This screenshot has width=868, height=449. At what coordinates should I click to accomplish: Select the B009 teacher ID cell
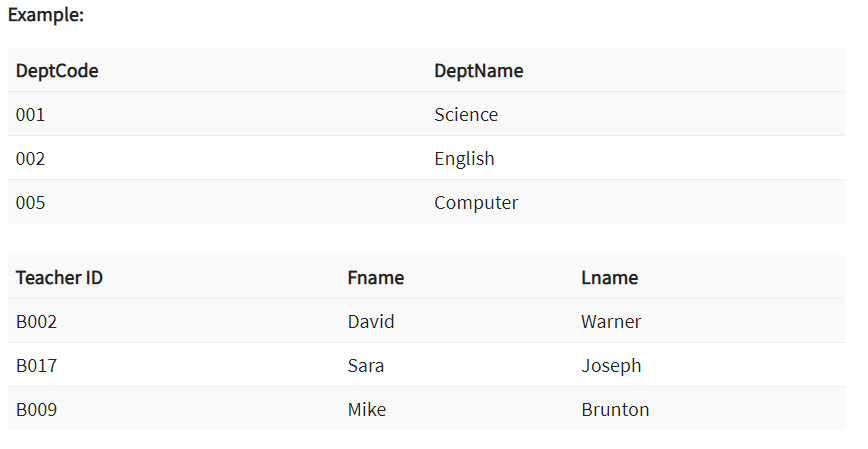click(37, 410)
